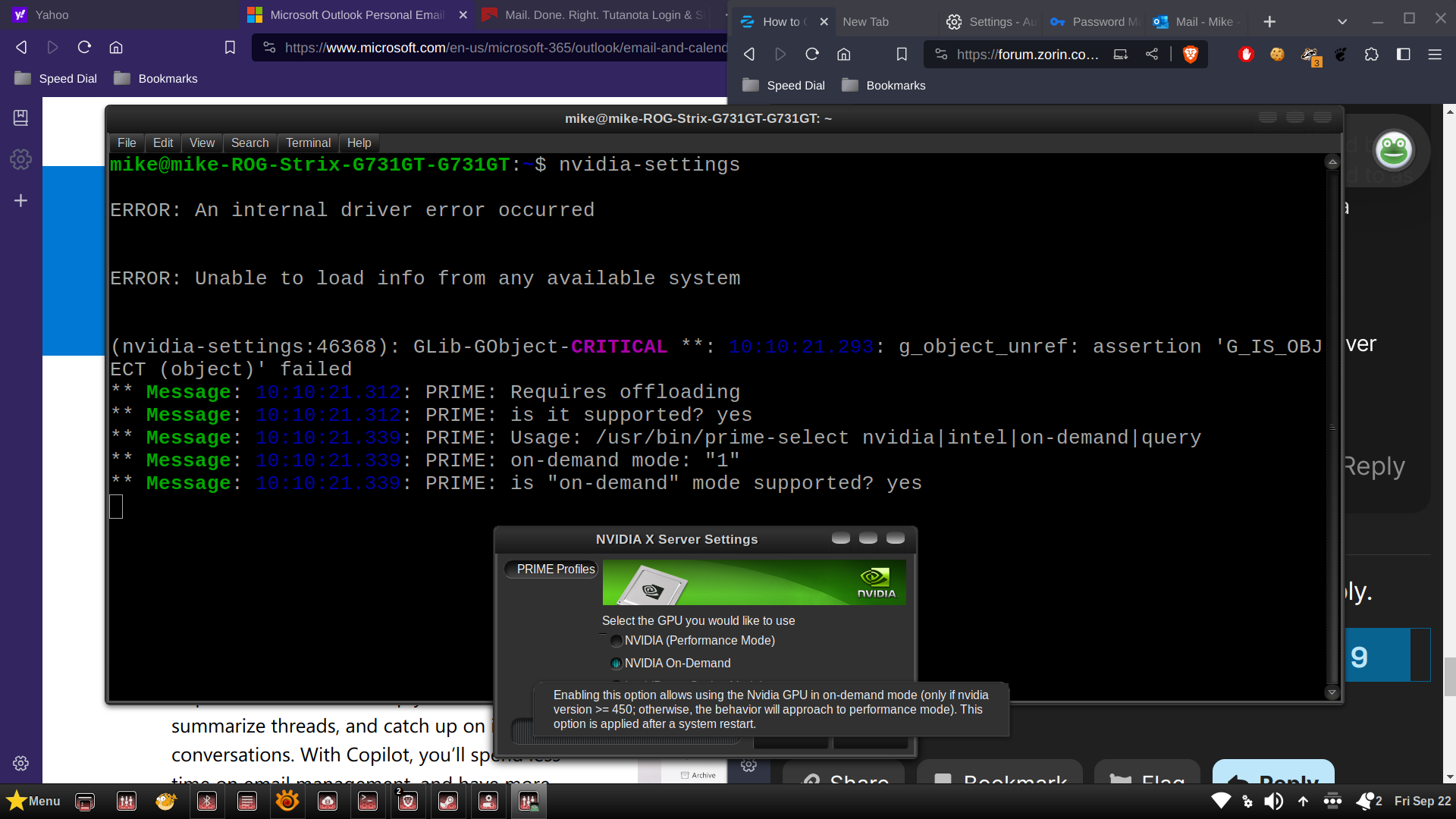
Task: Go back in the right browser window
Action: click(749, 54)
